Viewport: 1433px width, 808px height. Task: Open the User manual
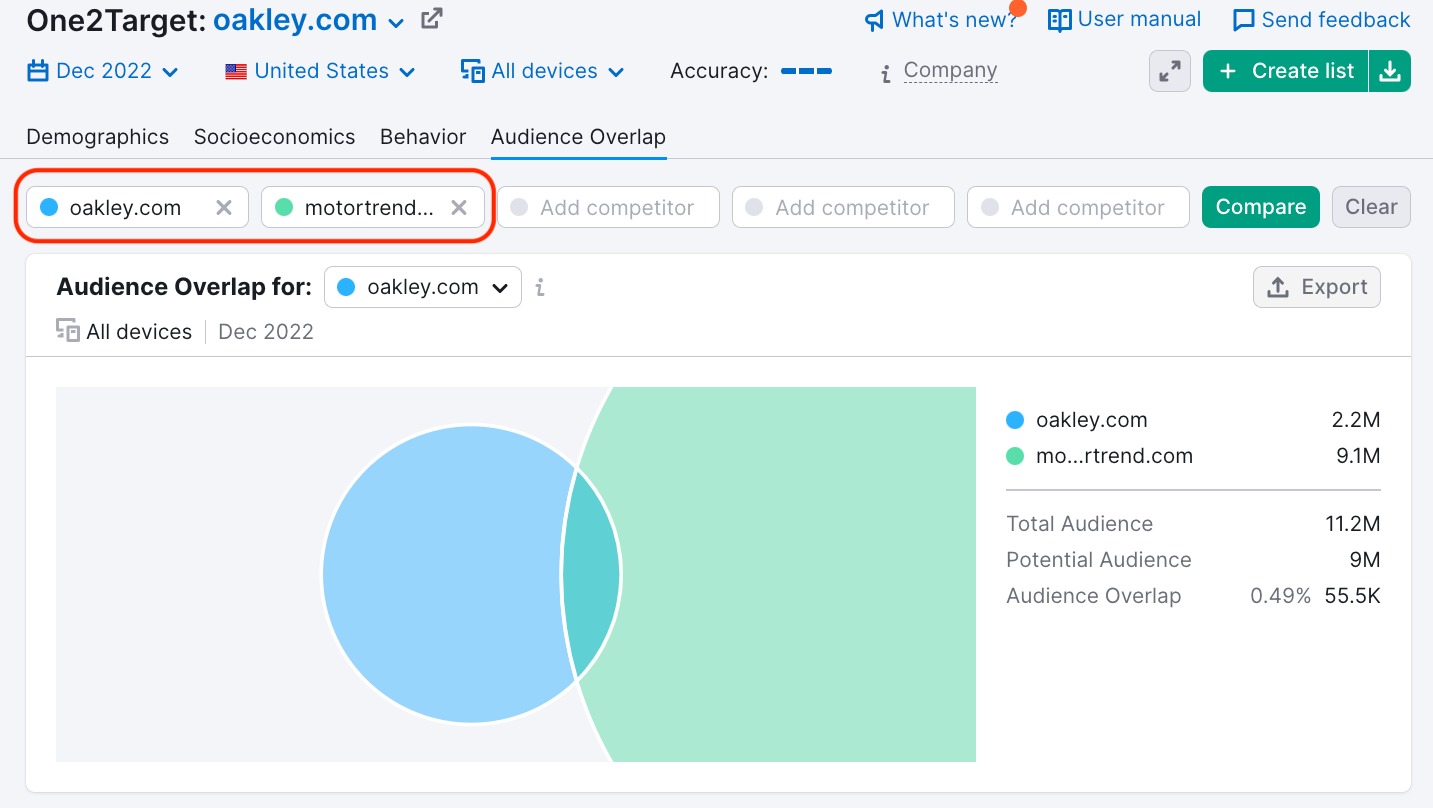[1124, 19]
